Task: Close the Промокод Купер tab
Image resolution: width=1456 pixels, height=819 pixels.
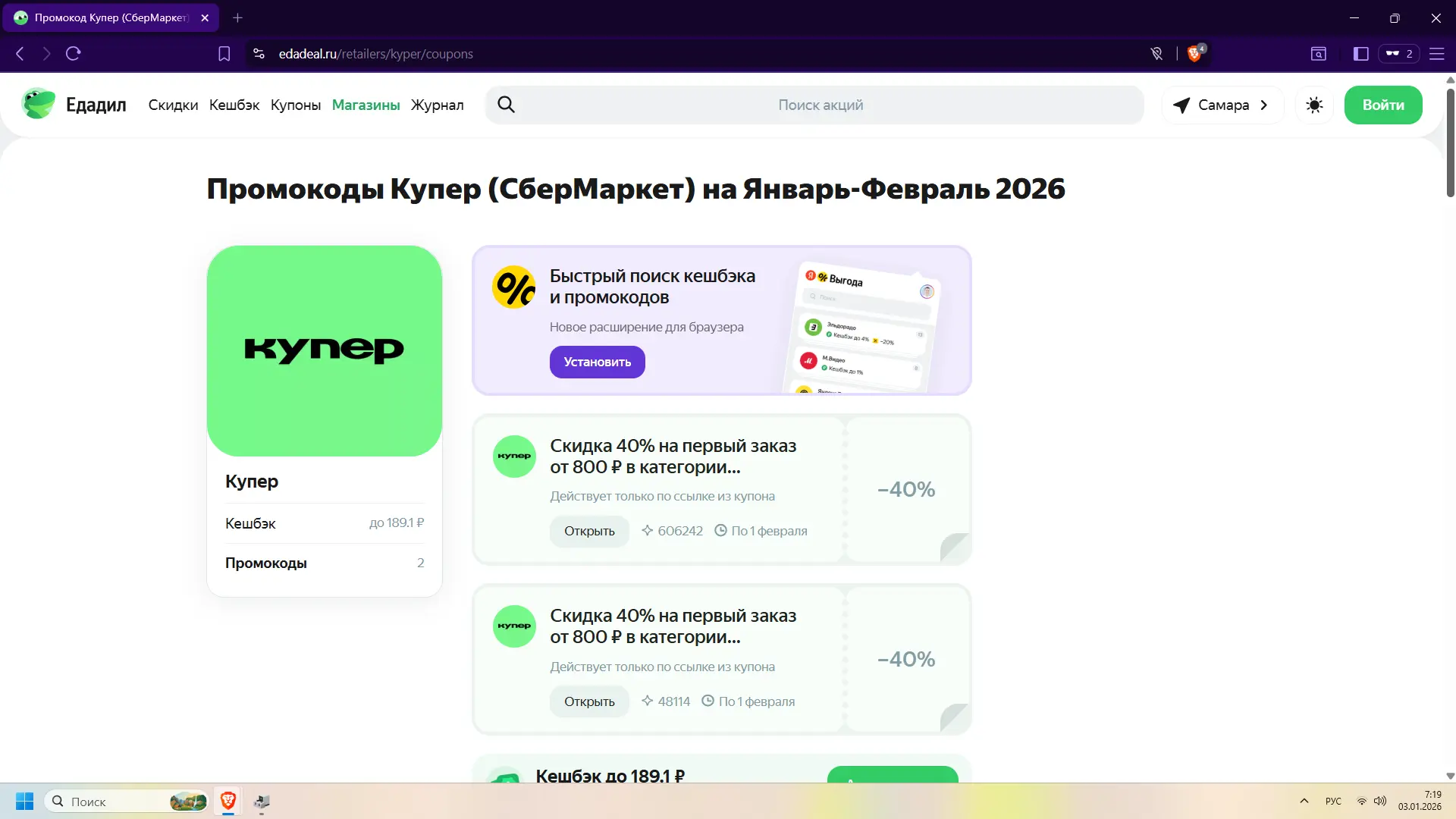Action: pos(205,17)
